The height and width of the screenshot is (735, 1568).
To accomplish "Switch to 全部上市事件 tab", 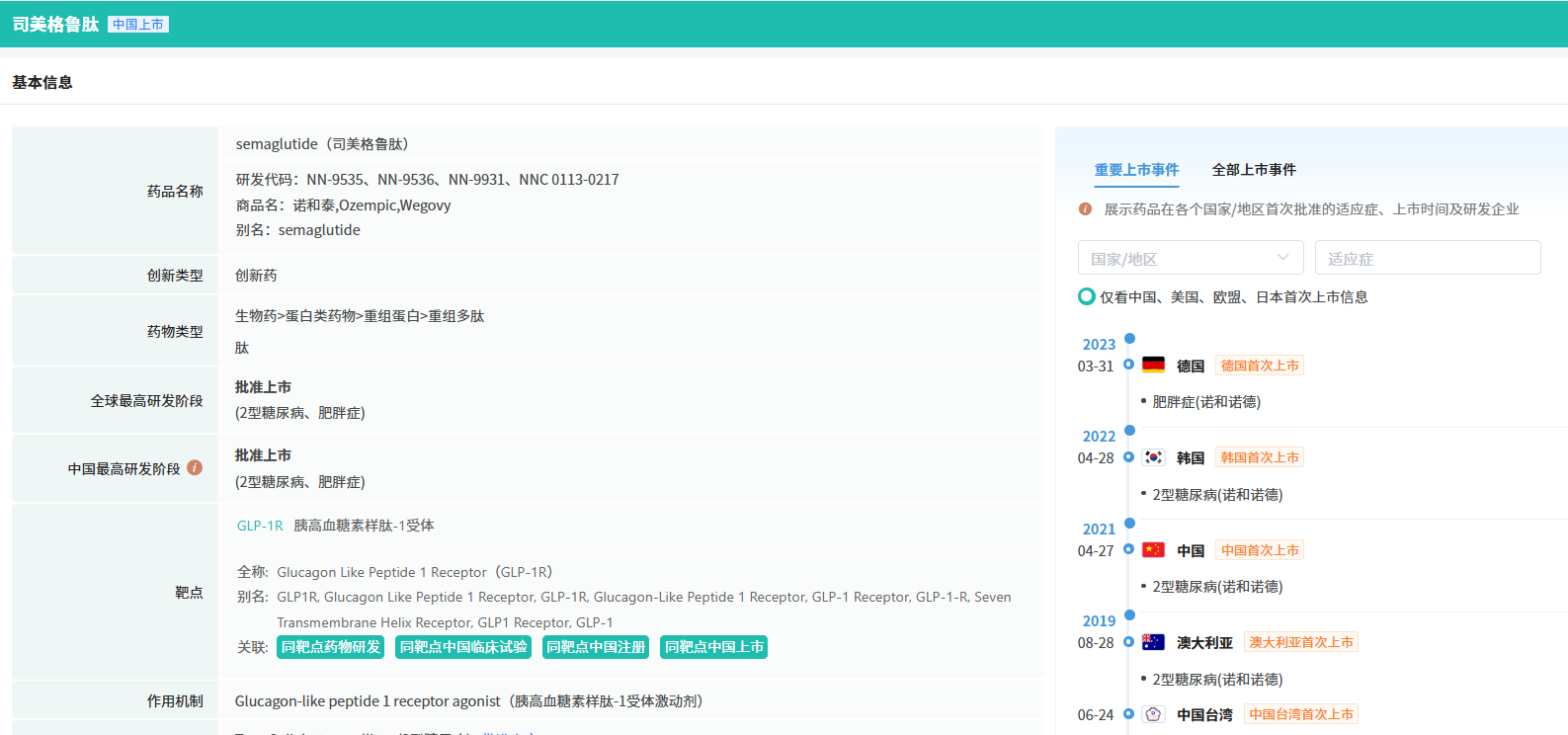I will [x=1254, y=170].
